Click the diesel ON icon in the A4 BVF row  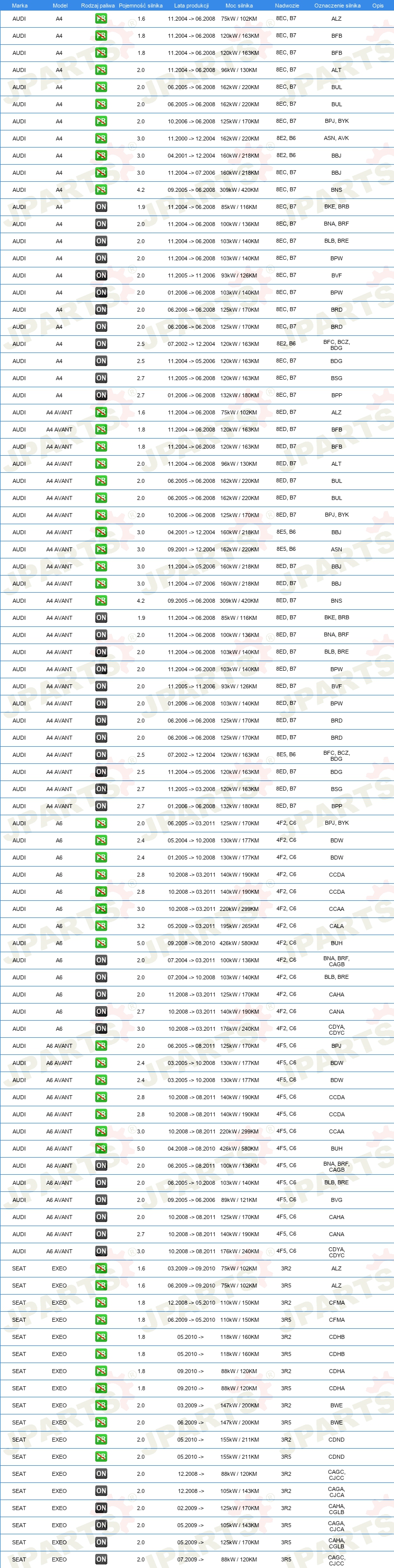(x=101, y=275)
